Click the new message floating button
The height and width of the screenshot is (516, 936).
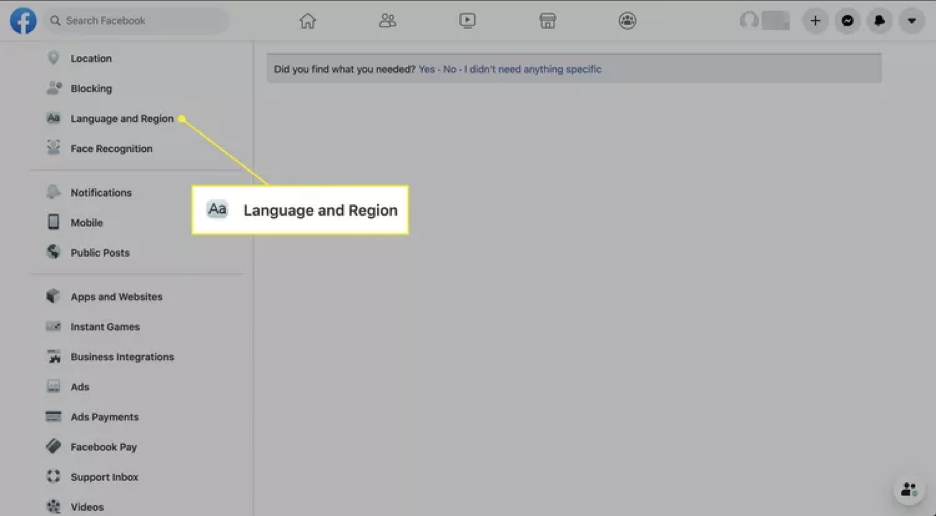[x=908, y=490]
